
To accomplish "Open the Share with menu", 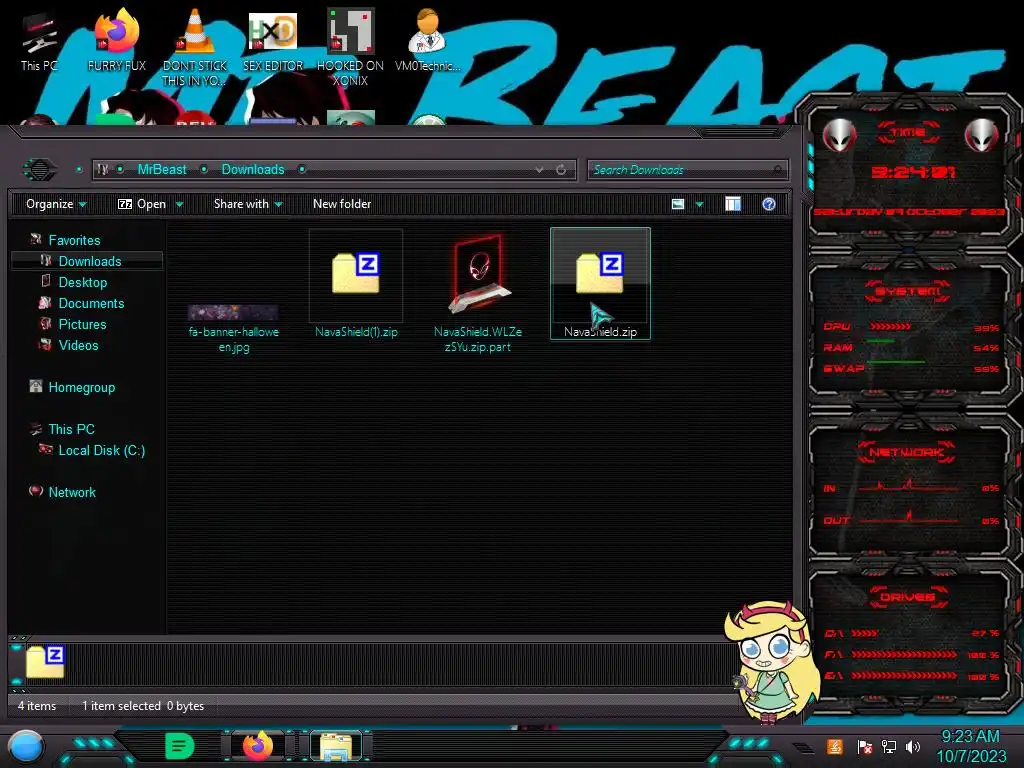I will [248, 204].
